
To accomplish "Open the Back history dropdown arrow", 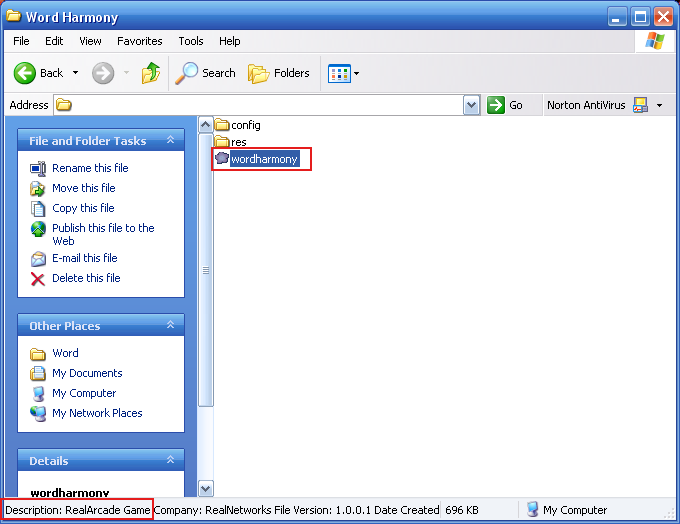I will (75, 73).
